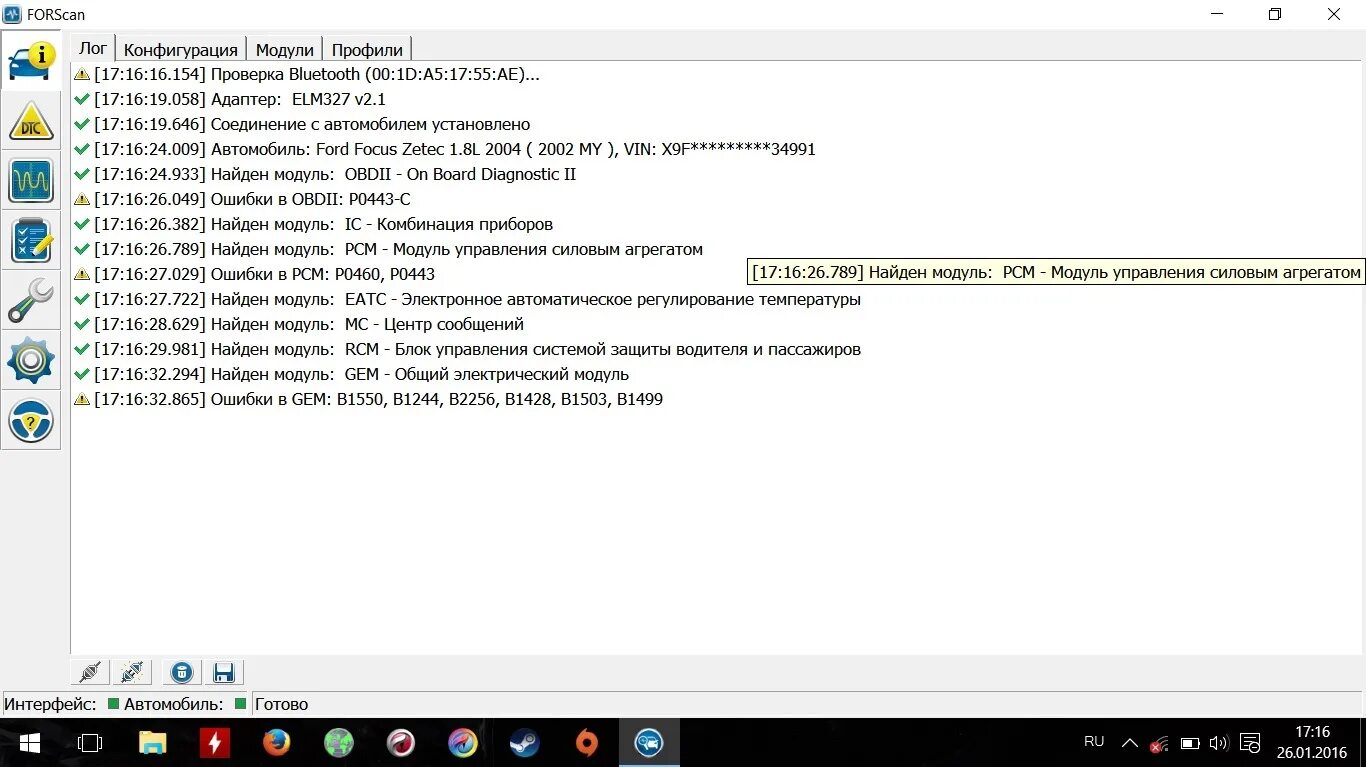Click the warning icon of the GEM errors line
Image resolution: width=1366 pixels, height=767 pixels.
[x=82, y=399]
